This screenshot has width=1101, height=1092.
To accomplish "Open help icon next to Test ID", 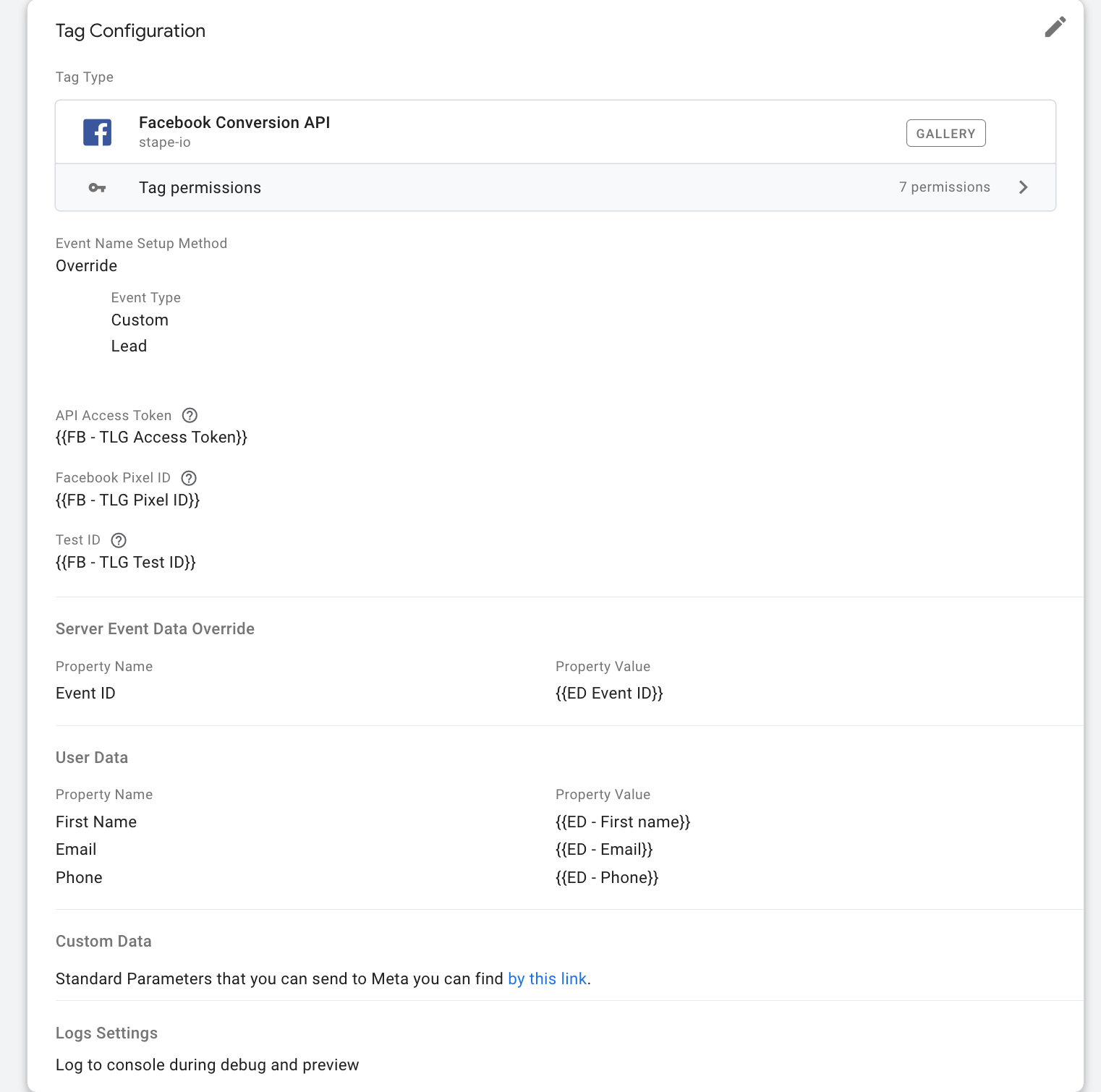I will pos(119,540).
